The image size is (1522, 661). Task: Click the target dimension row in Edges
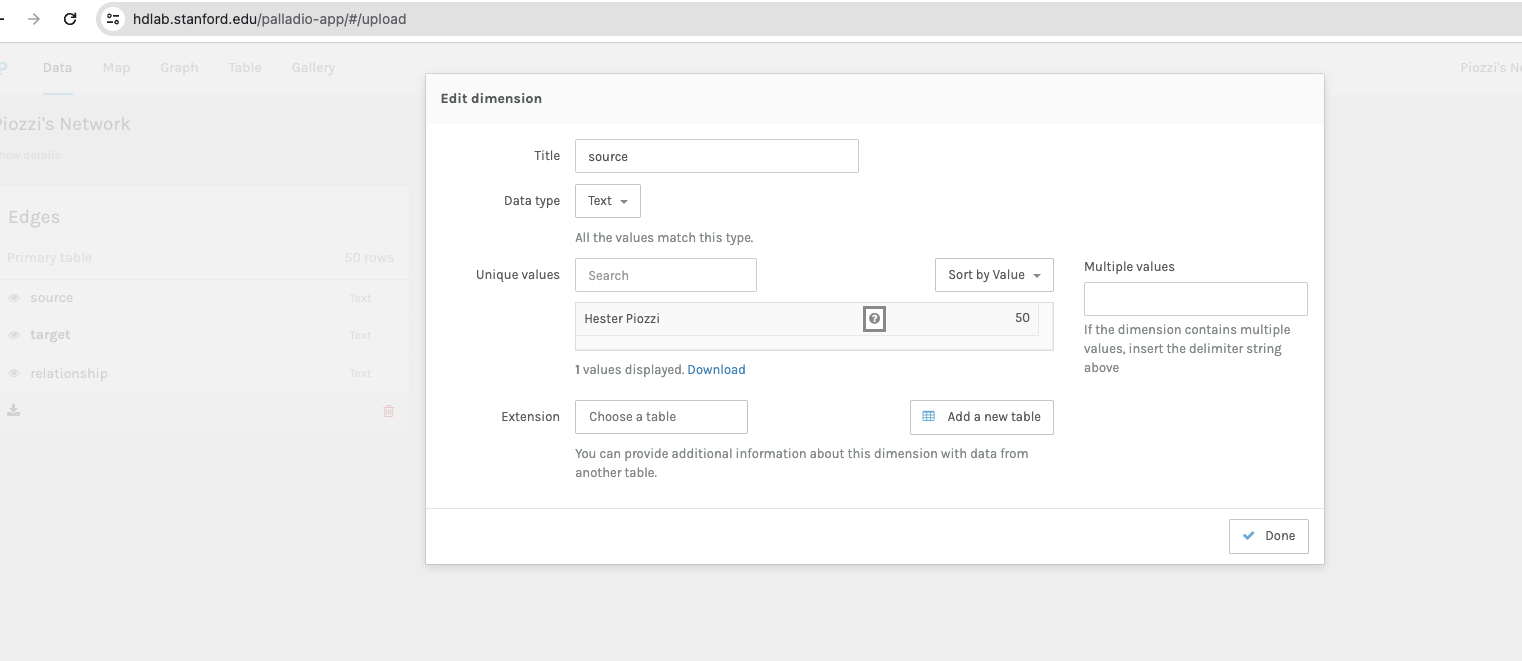tap(204, 335)
